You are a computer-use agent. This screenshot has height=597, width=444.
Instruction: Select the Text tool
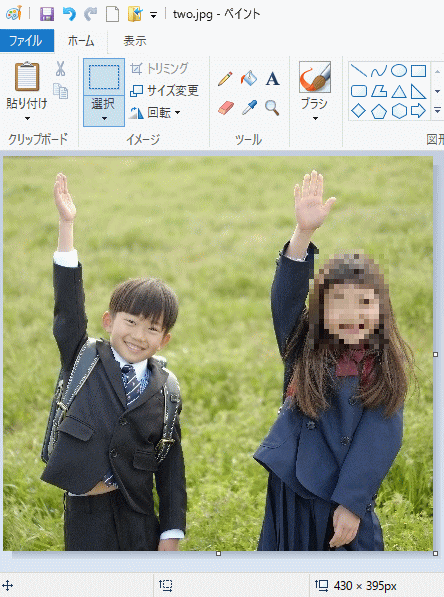[x=272, y=79]
